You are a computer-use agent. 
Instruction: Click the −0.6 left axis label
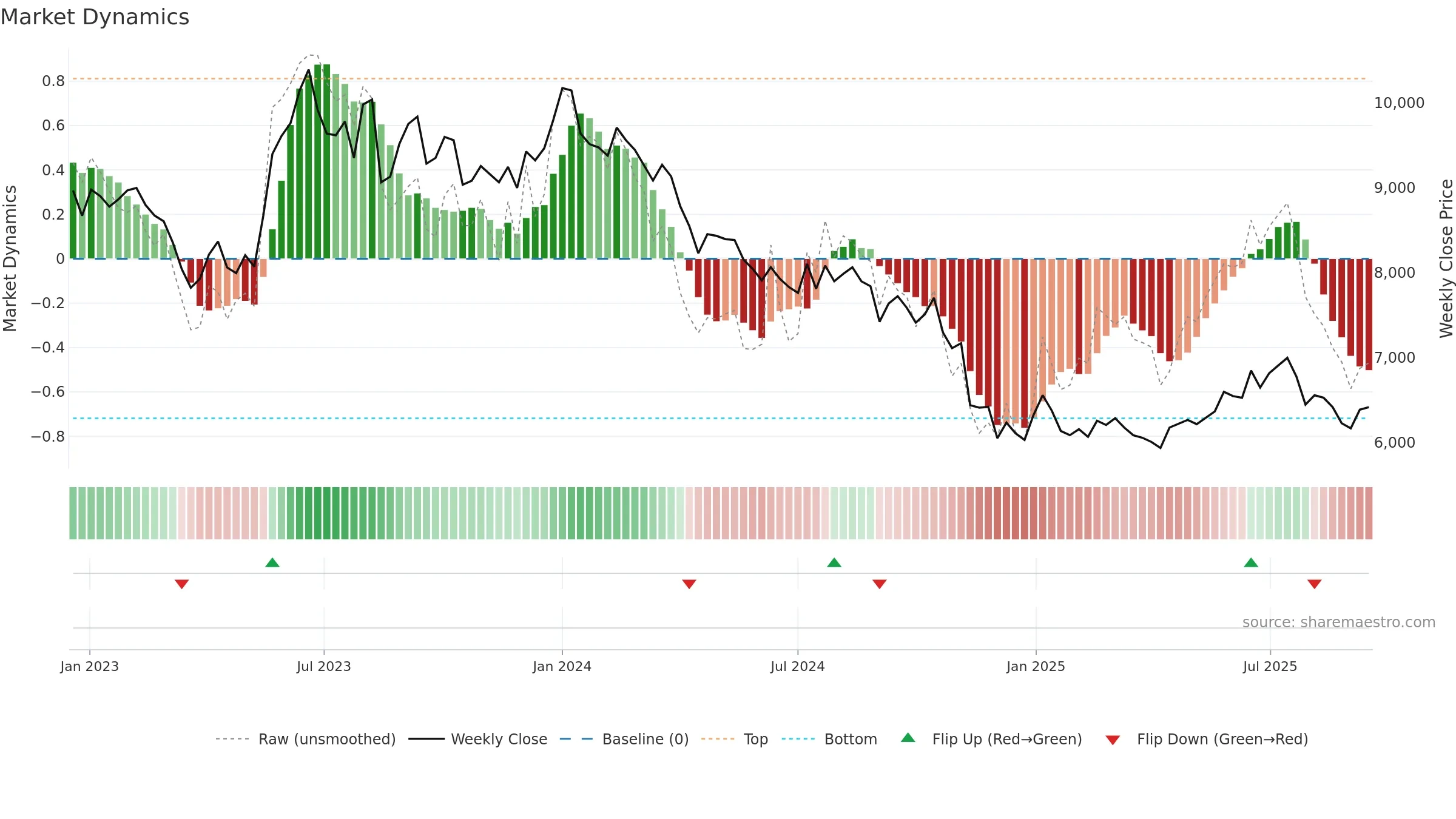pyautogui.click(x=48, y=392)
